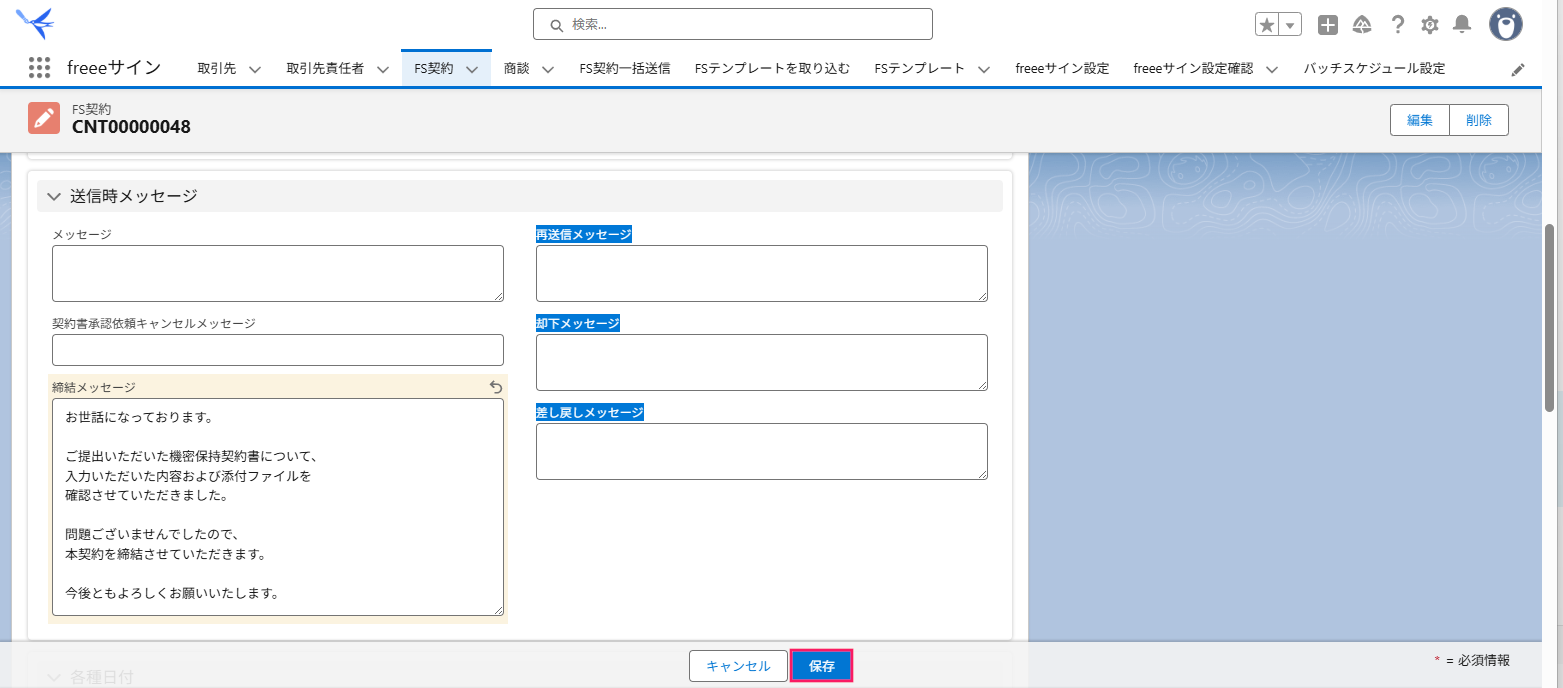Open the app launcher grid icon
Image resolution: width=1563 pixels, height=688 pixels.
(x=39, y=68)
